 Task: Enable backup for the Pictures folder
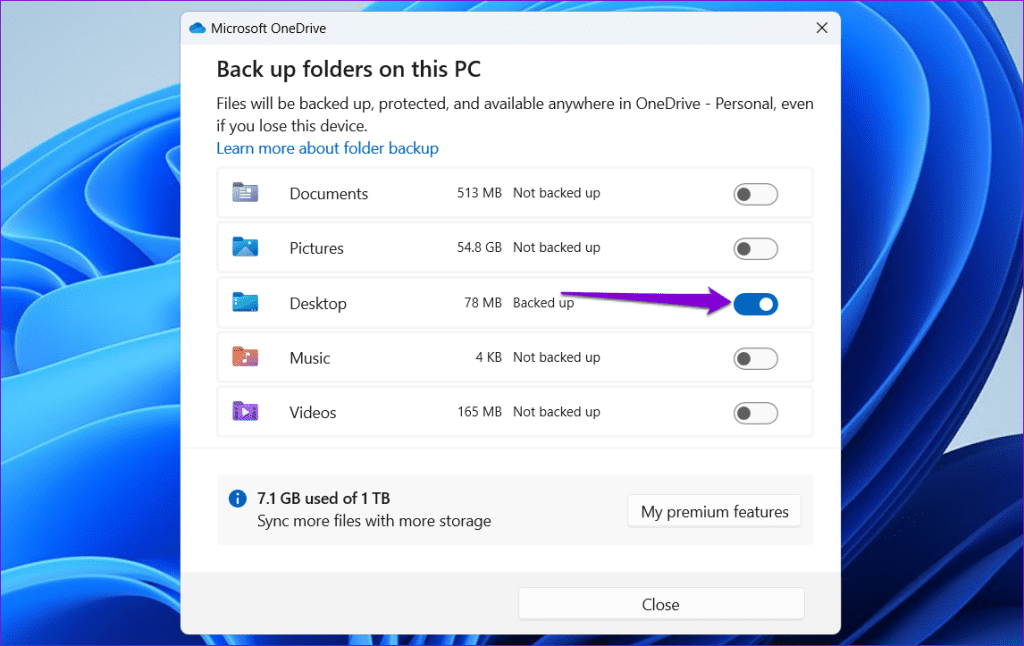[x=755, y=247]
